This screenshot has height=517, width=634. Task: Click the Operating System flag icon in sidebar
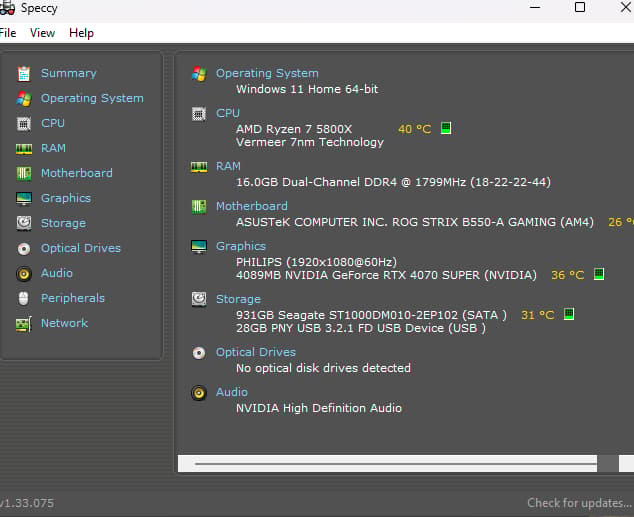pos(24,99)
